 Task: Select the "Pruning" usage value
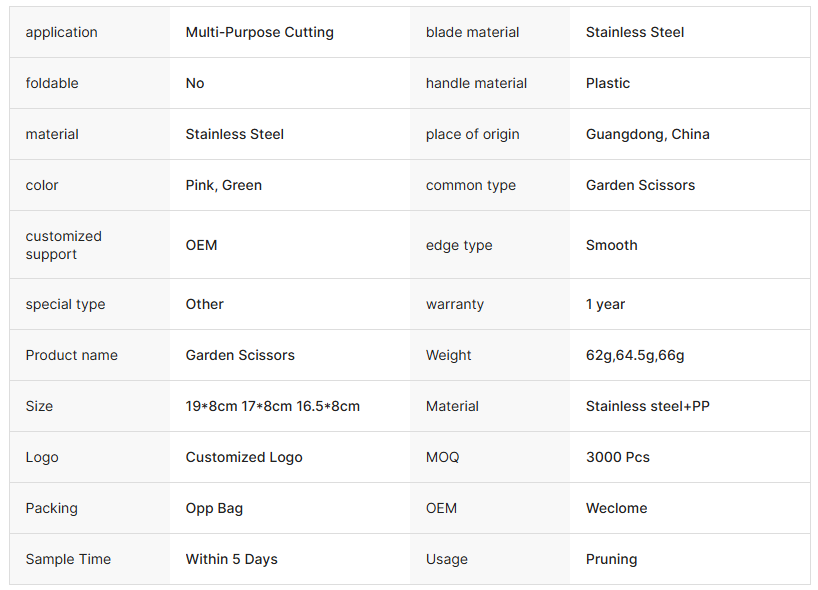click(x=611, y=559)
